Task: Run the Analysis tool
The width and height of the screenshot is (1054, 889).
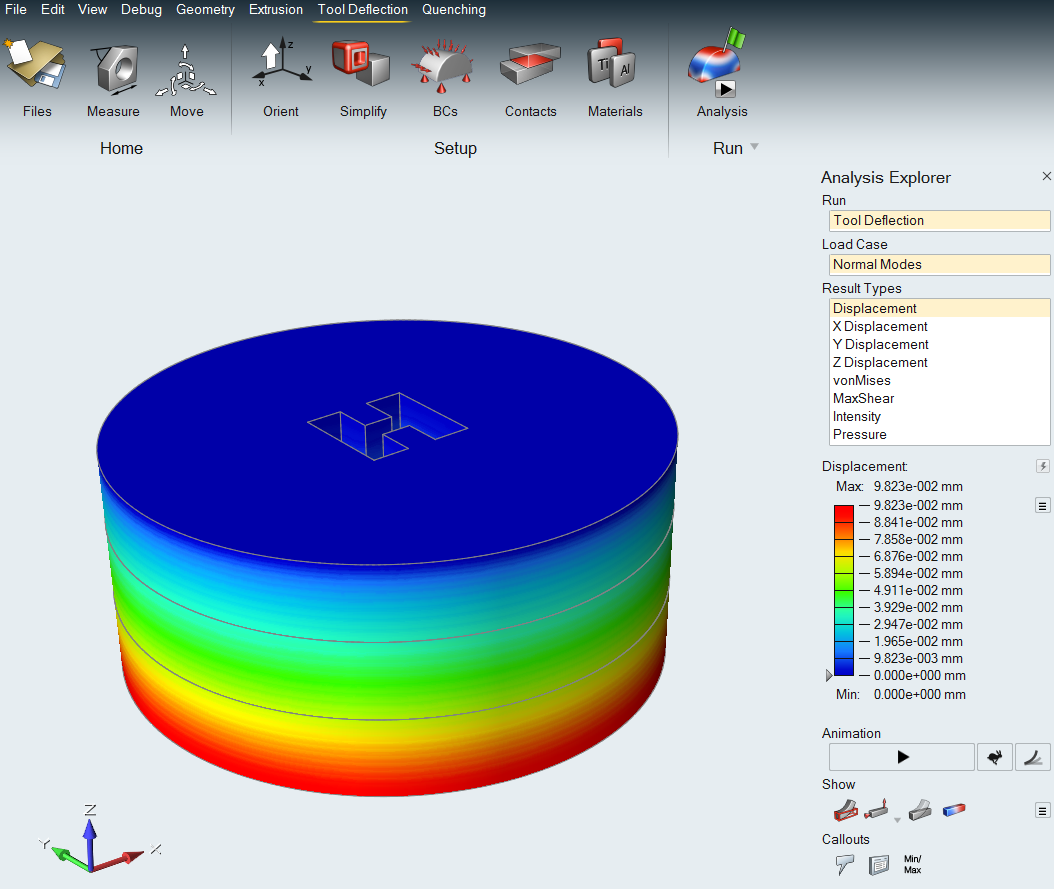Action: 721,68
